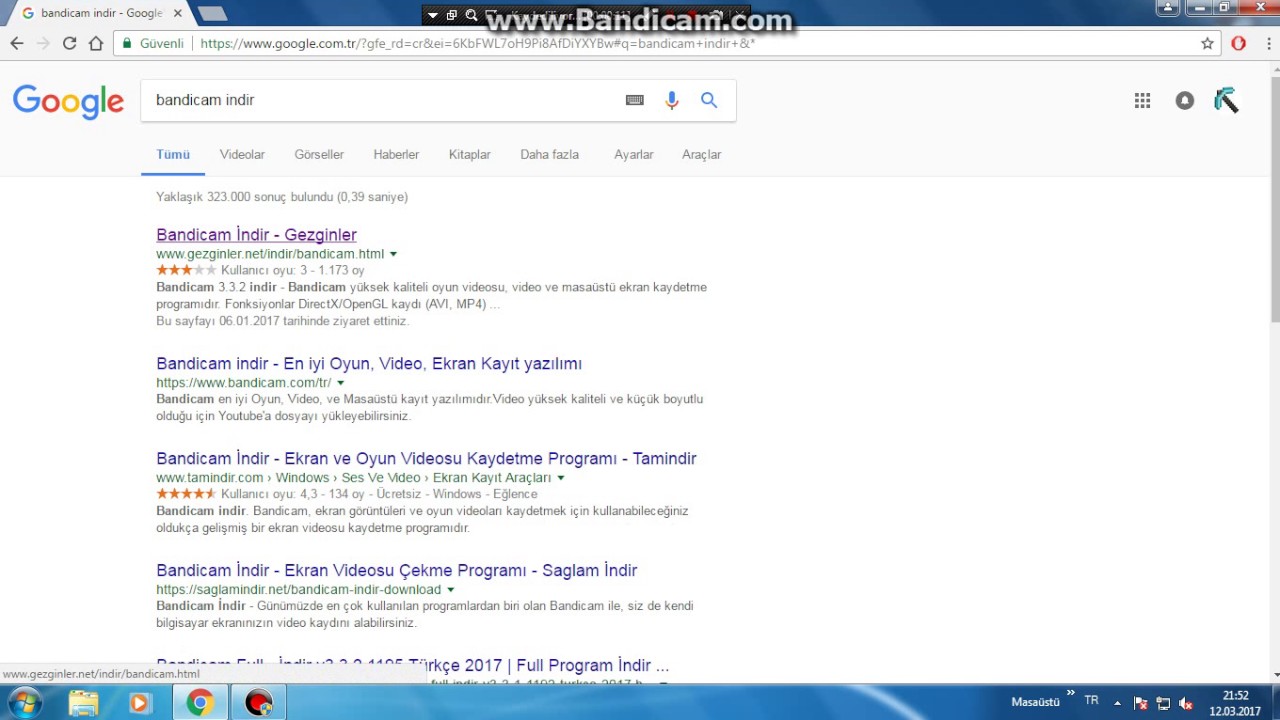Switch to the Videolar tab

(242, 154)
